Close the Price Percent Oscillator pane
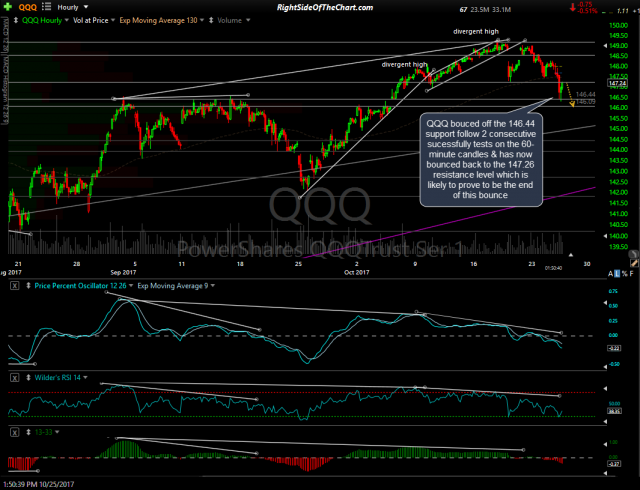The height and width of the screenshot is (490, 640). pyautogui.click(x=14, y=286)
